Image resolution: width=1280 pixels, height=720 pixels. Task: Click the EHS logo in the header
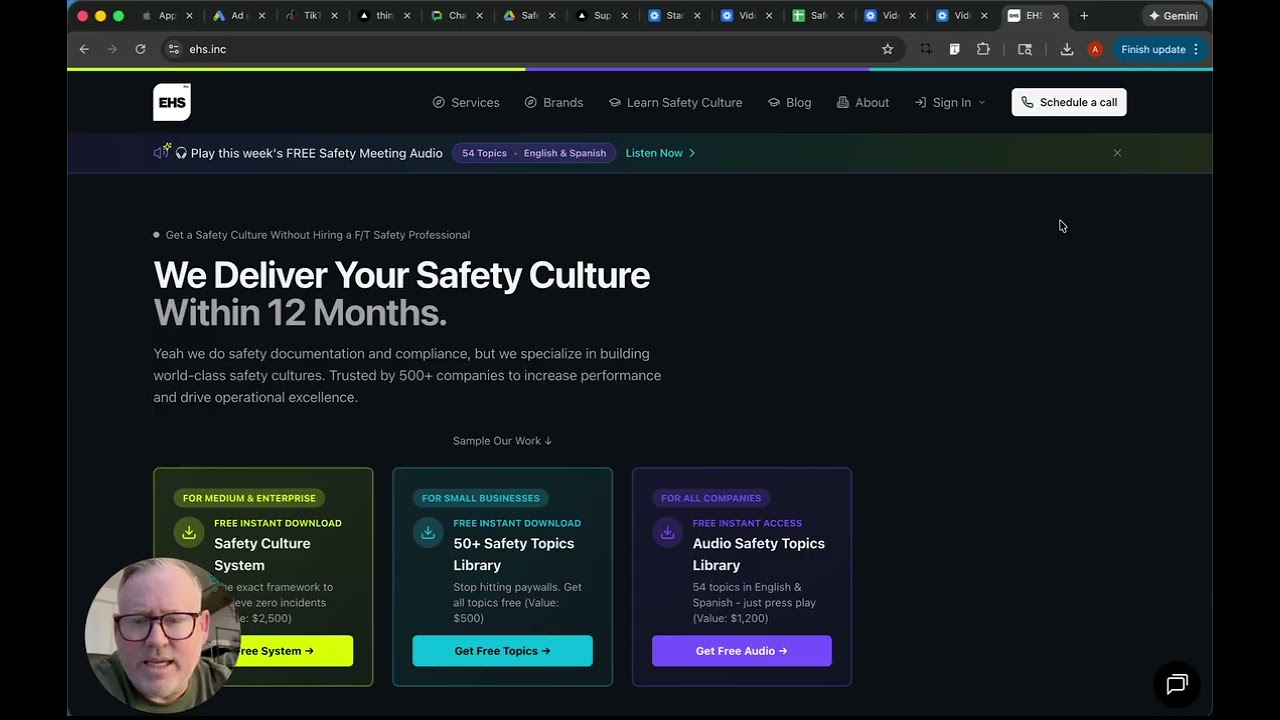point(171,102)
